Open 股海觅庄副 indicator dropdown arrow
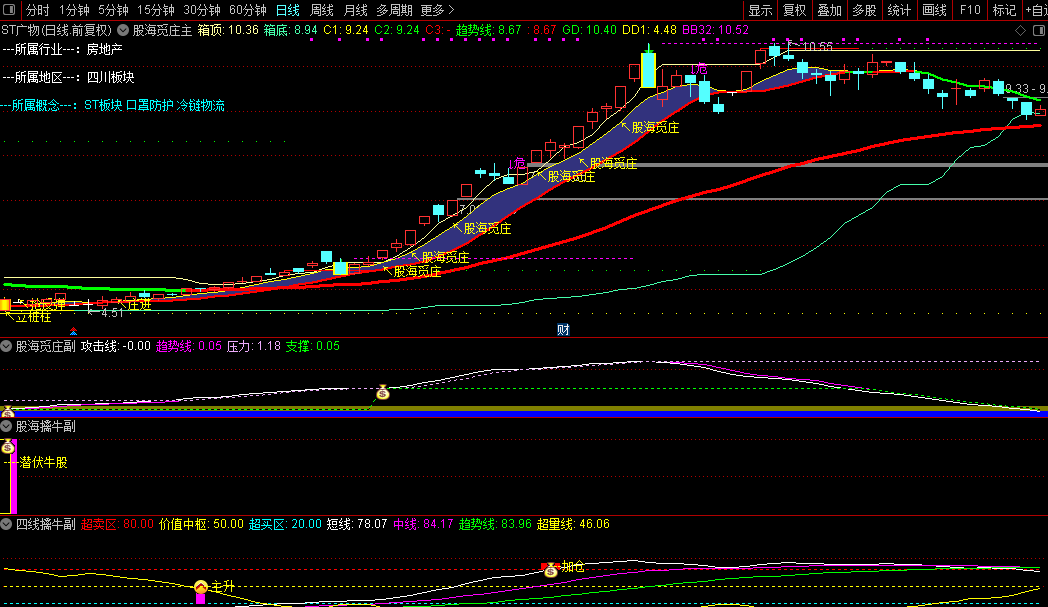 [6, 346]
